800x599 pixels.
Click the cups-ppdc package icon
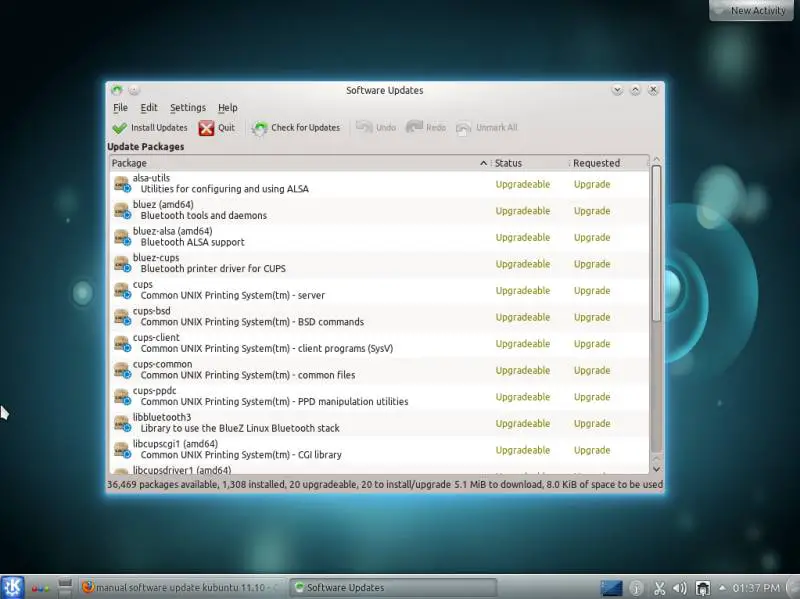122,396
